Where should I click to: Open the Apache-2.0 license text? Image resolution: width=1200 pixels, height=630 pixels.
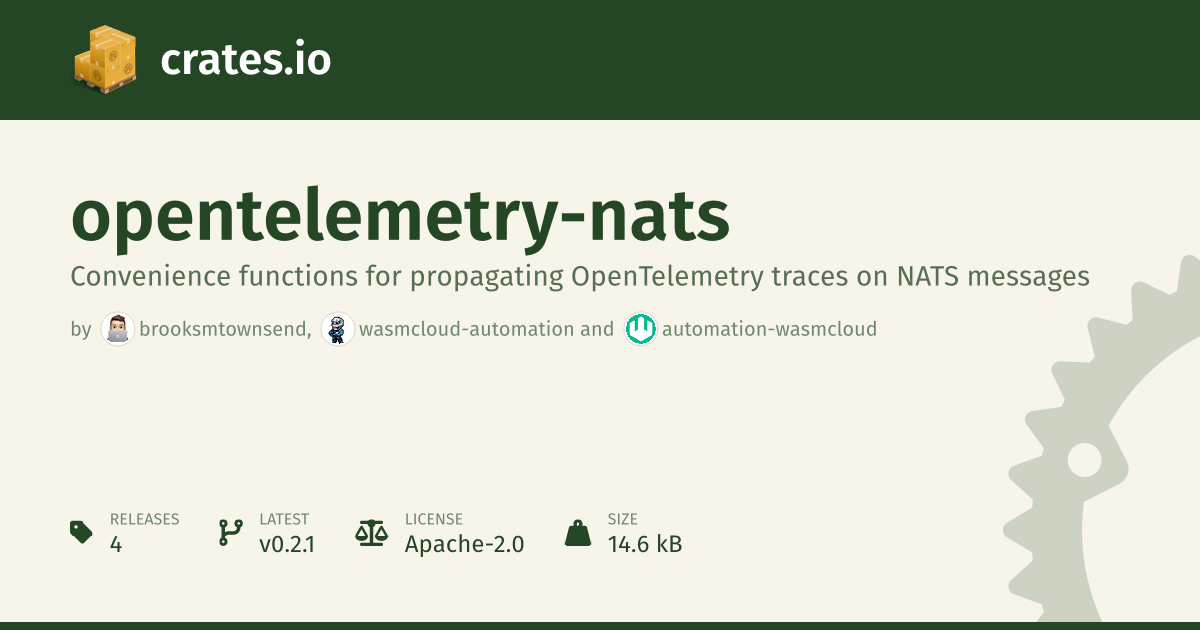(464, 544)
